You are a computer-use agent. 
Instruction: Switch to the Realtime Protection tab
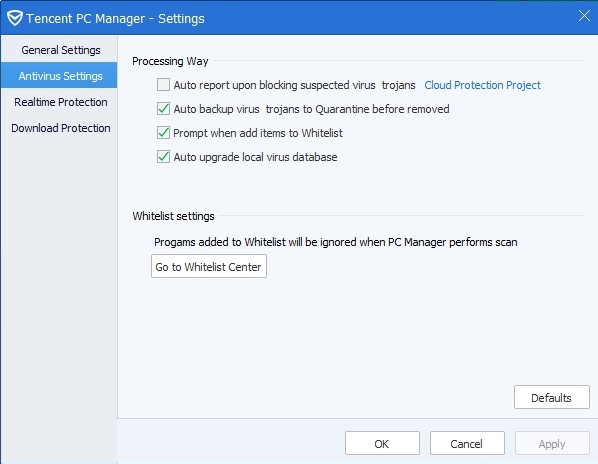[x=61, y=102]
